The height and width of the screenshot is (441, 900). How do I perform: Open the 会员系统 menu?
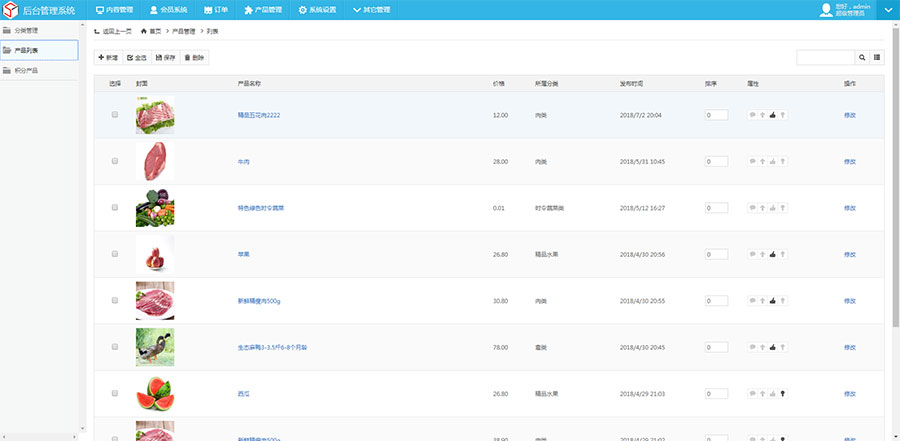pos(168,10)
